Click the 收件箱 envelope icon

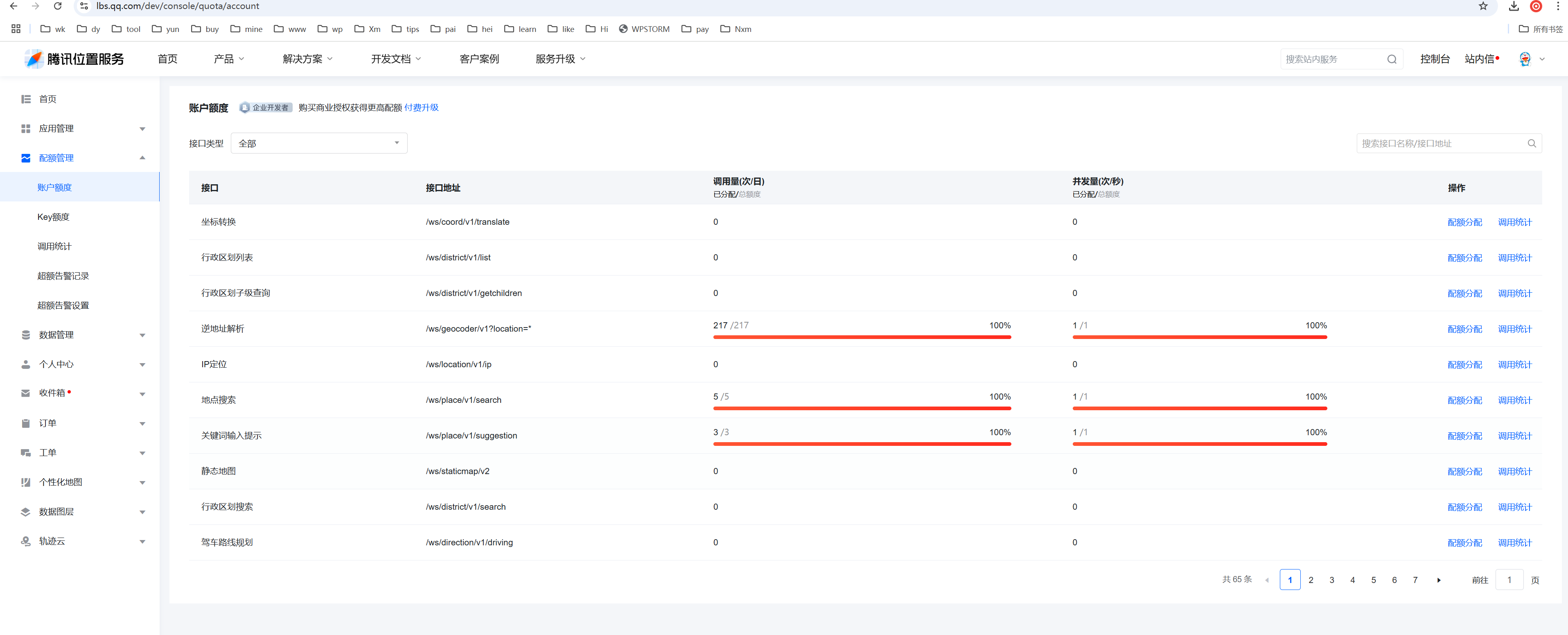(x=25, y=393)
